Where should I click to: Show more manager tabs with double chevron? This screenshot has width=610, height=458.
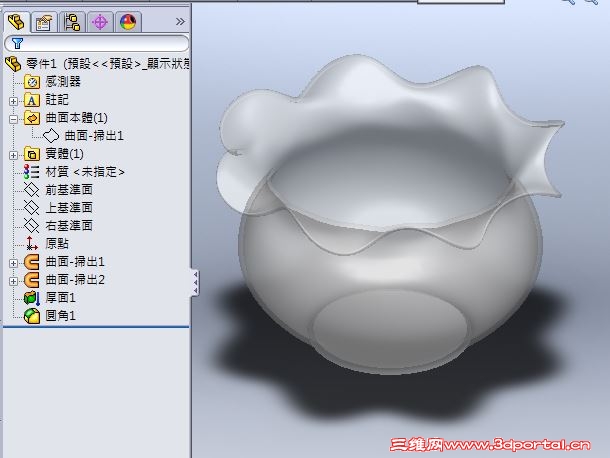(x=180, y=21)
